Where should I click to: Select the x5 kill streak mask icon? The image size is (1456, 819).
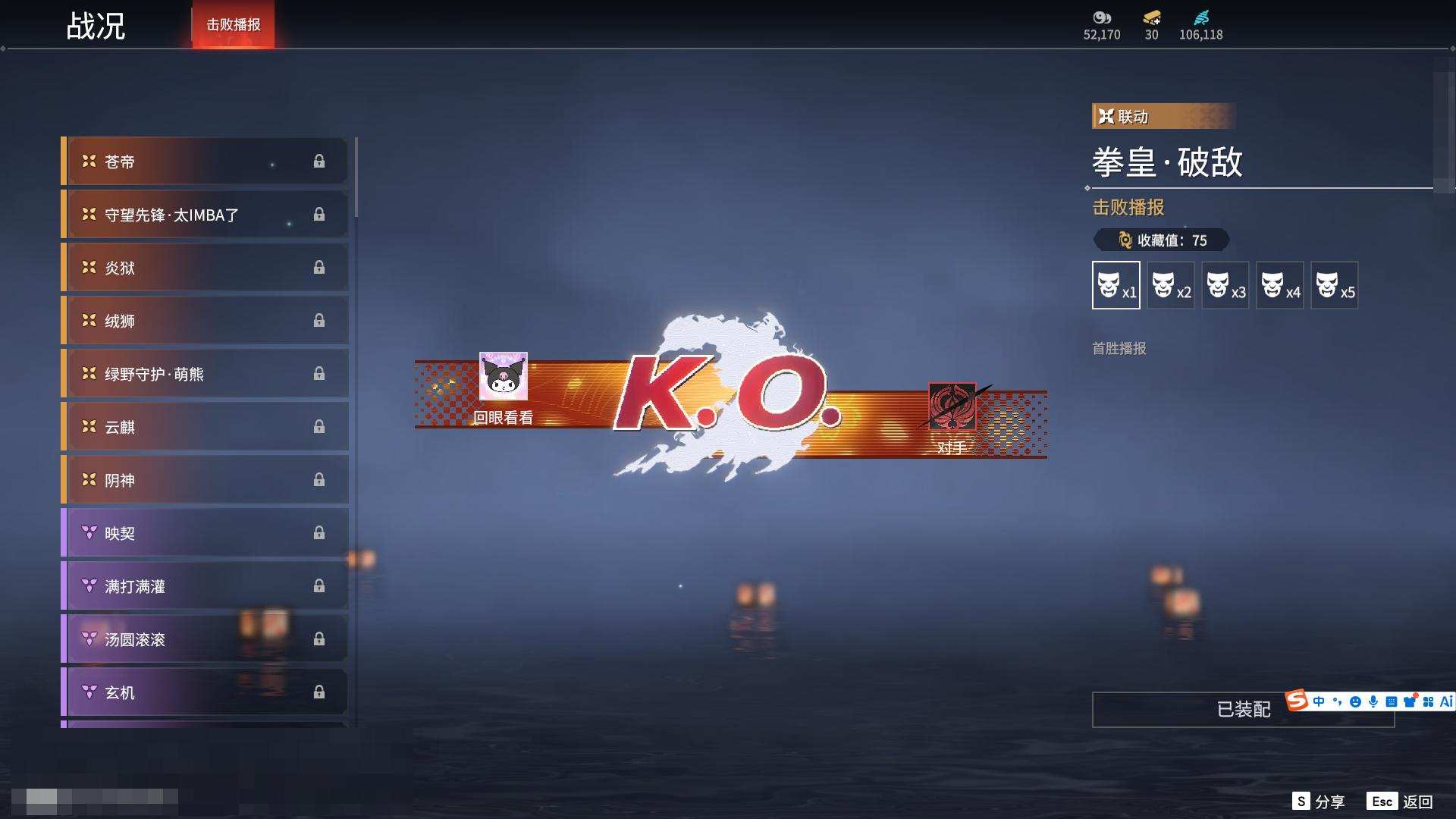(x=1334, y=285)
